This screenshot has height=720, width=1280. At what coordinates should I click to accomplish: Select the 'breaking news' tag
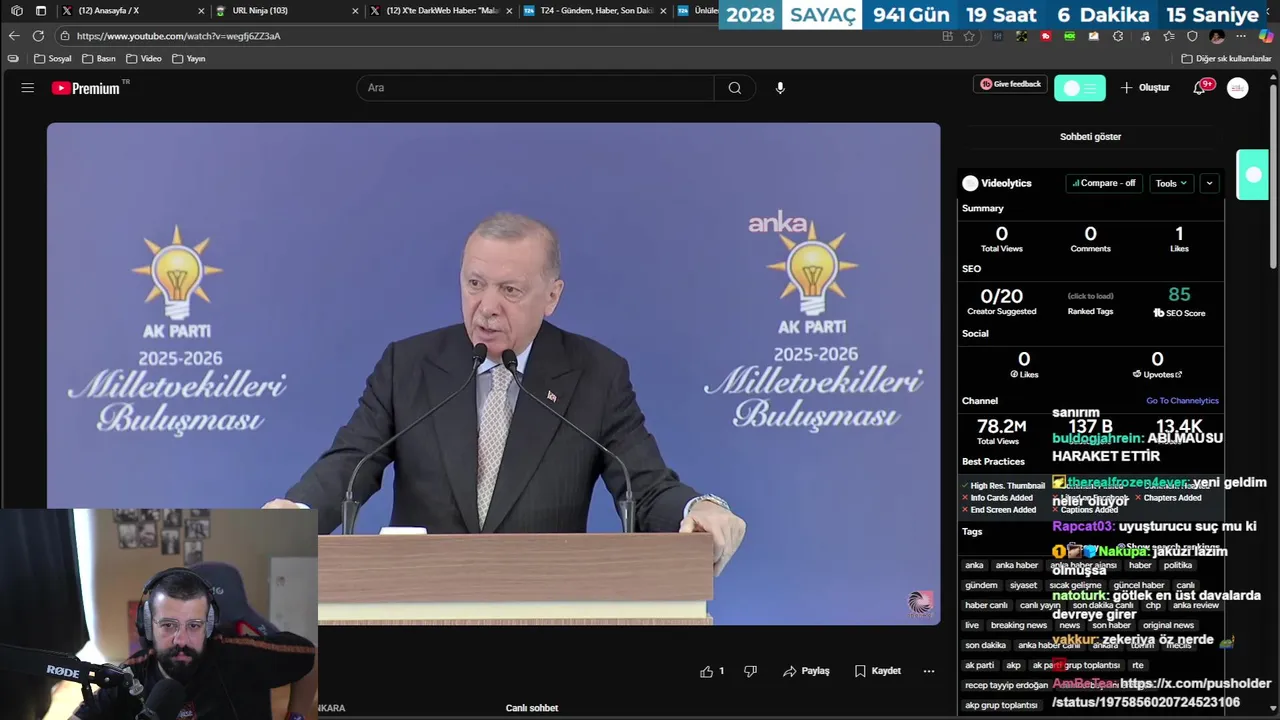pyautogui.click(x=1018, y=625)
